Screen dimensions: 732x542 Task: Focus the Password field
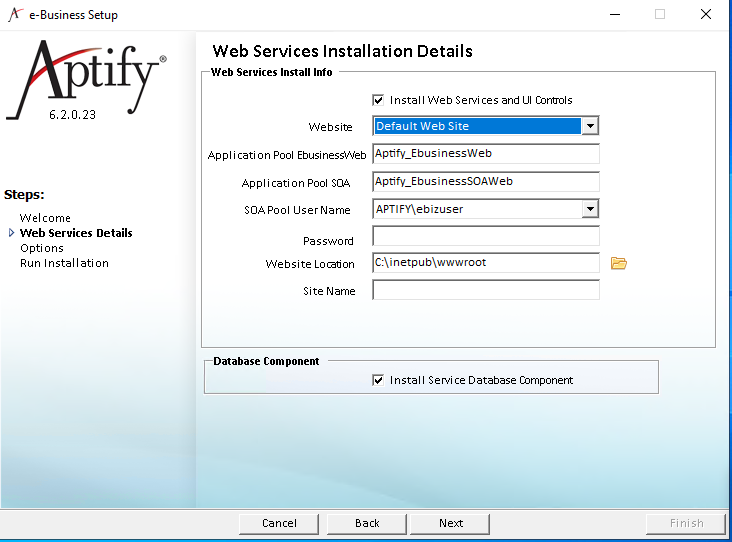point(486,236)
